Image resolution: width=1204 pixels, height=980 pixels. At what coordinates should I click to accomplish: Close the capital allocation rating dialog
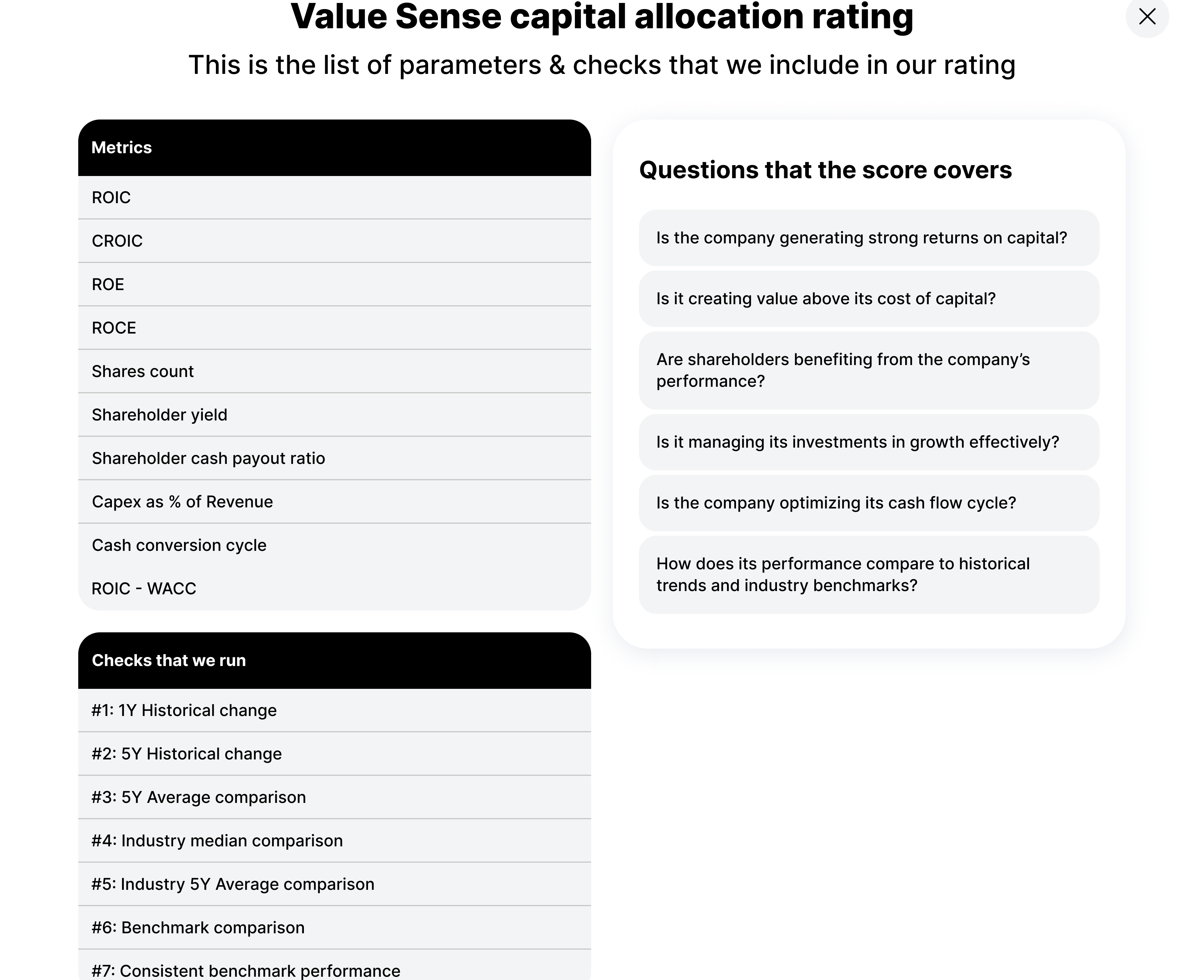[x=1147, y=17]
